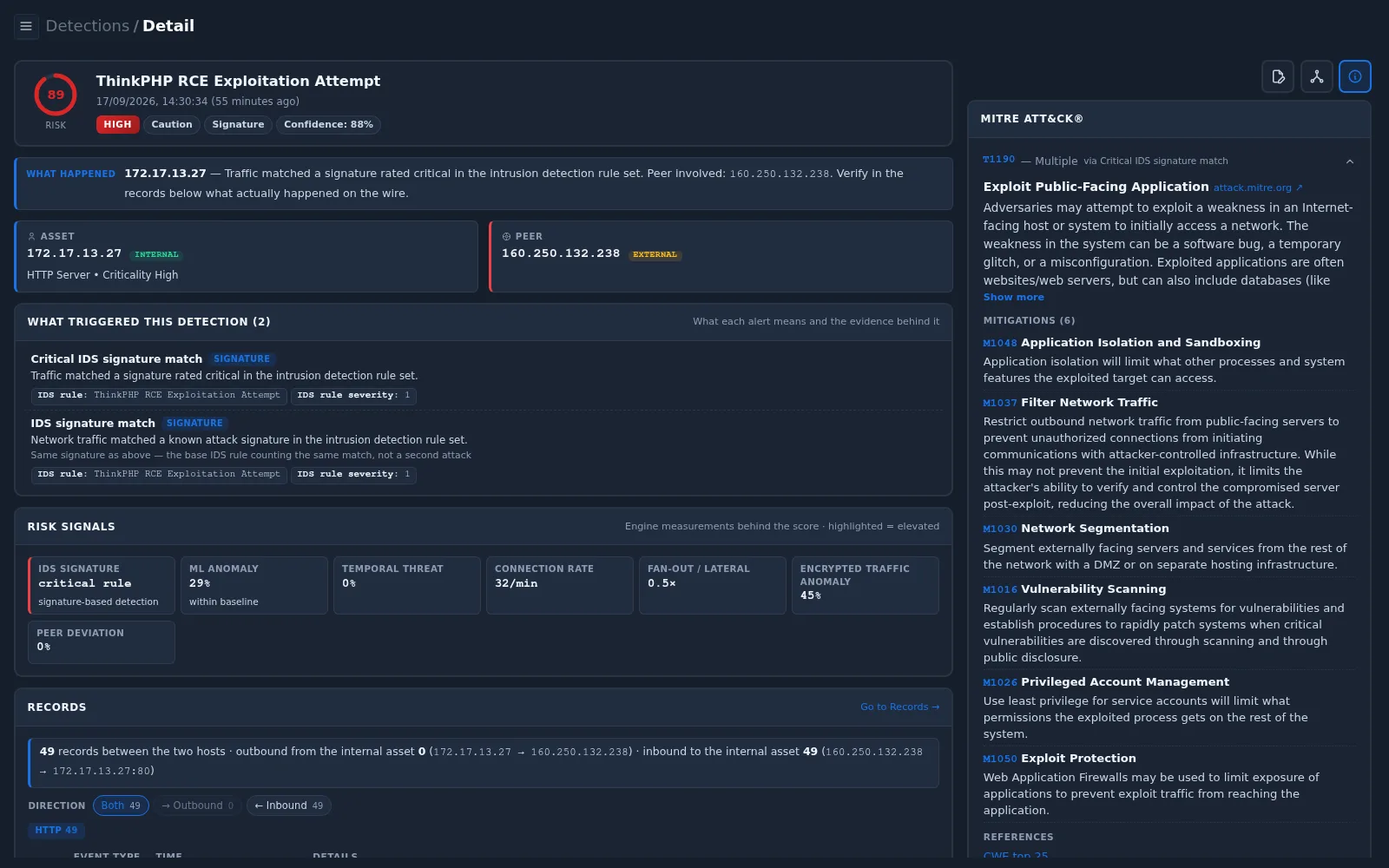Click the Caution tag
This screenshot has width=1389, height=868.
[x=172, y=125]
